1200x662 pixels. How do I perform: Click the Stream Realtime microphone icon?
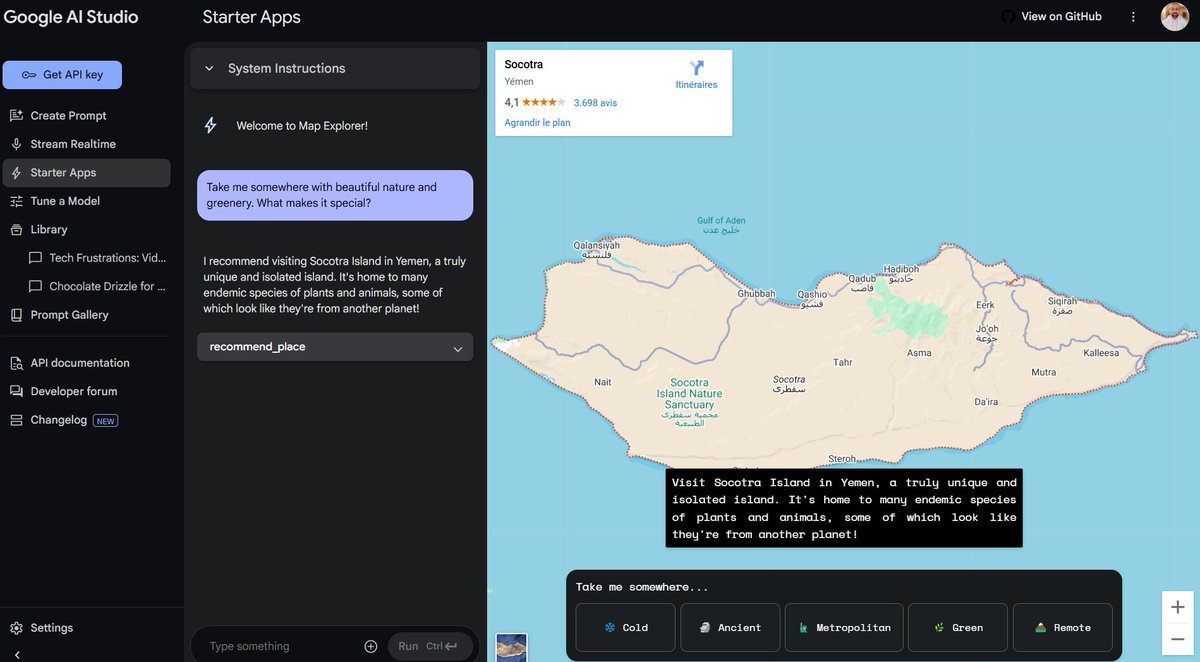point(16,144)
